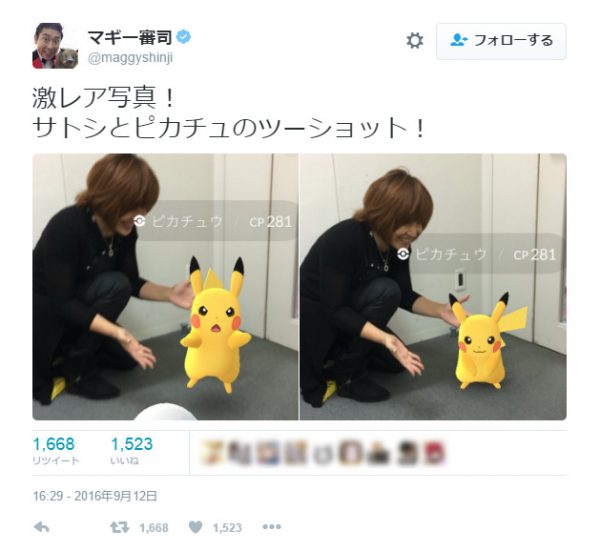Click the フォローする follow button
The width and height of the screenshot is (600, 551).
(501, 41)
